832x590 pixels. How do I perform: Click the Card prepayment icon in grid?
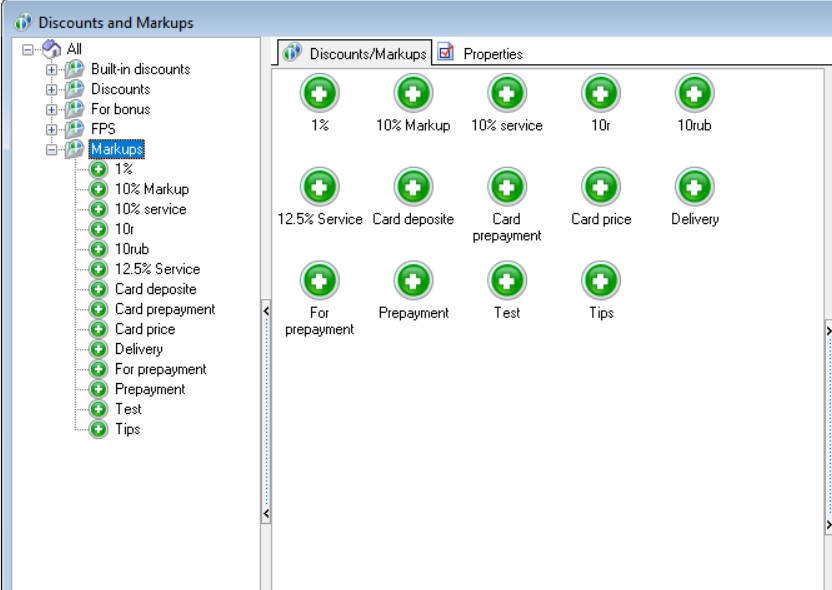coord(506,186)
